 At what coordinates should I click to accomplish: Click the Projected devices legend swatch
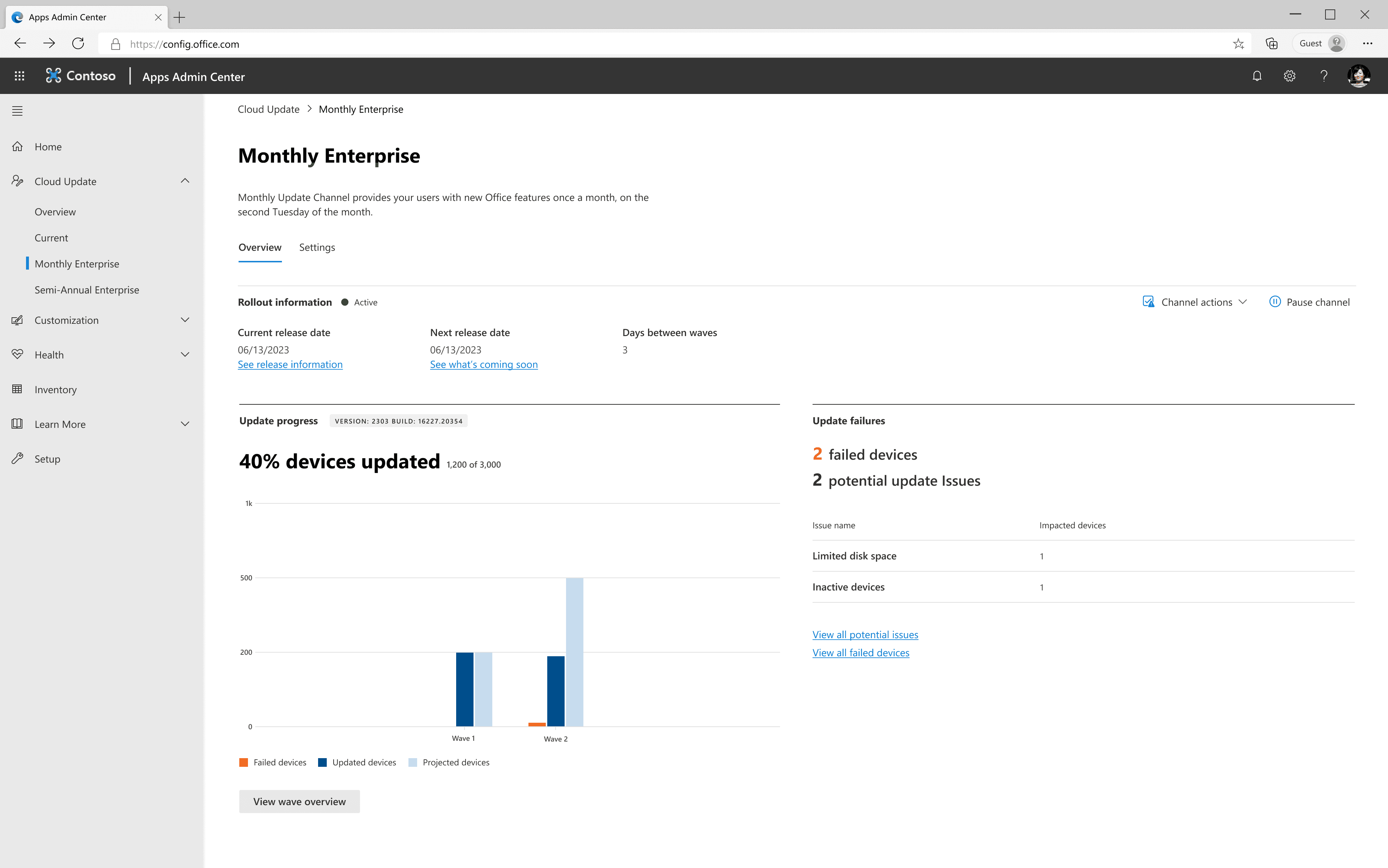click(412, 762)
